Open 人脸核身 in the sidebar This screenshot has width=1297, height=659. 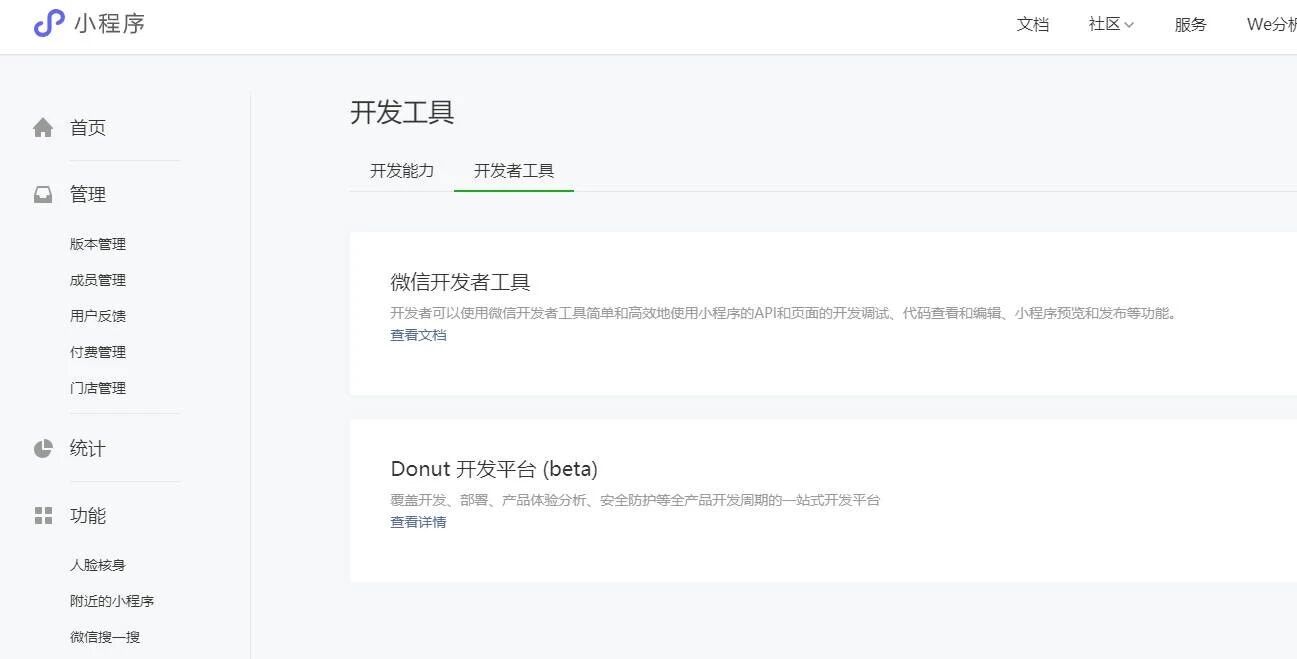pyautogui.click(x=98, y=565)
